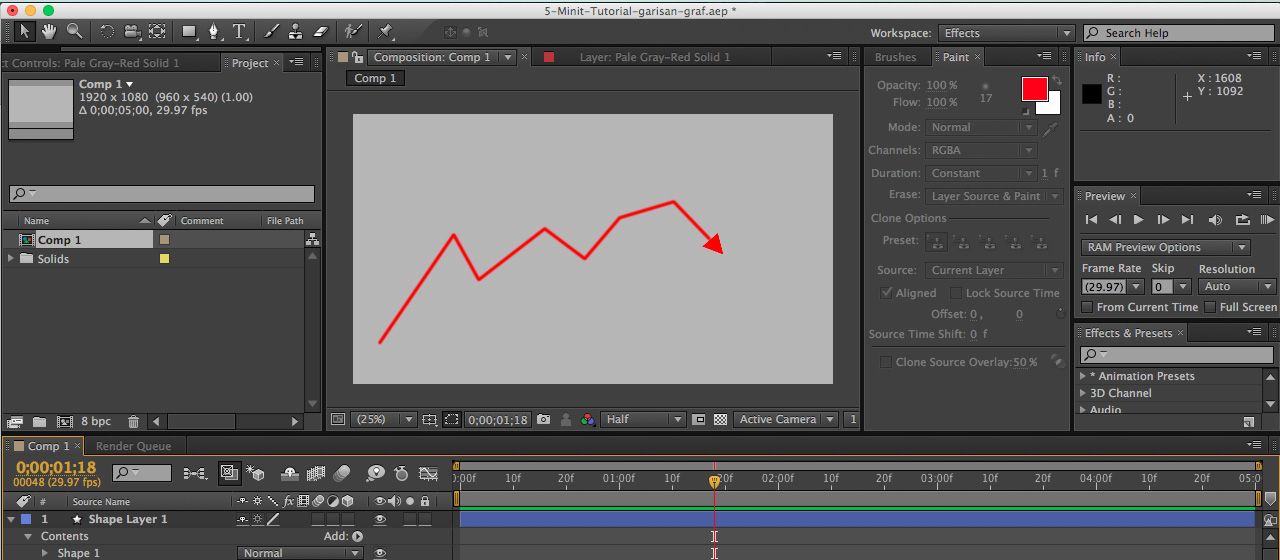Select the Rotation tool
Viewport: 1280px width, 560px height.
[x=107, y=32]
